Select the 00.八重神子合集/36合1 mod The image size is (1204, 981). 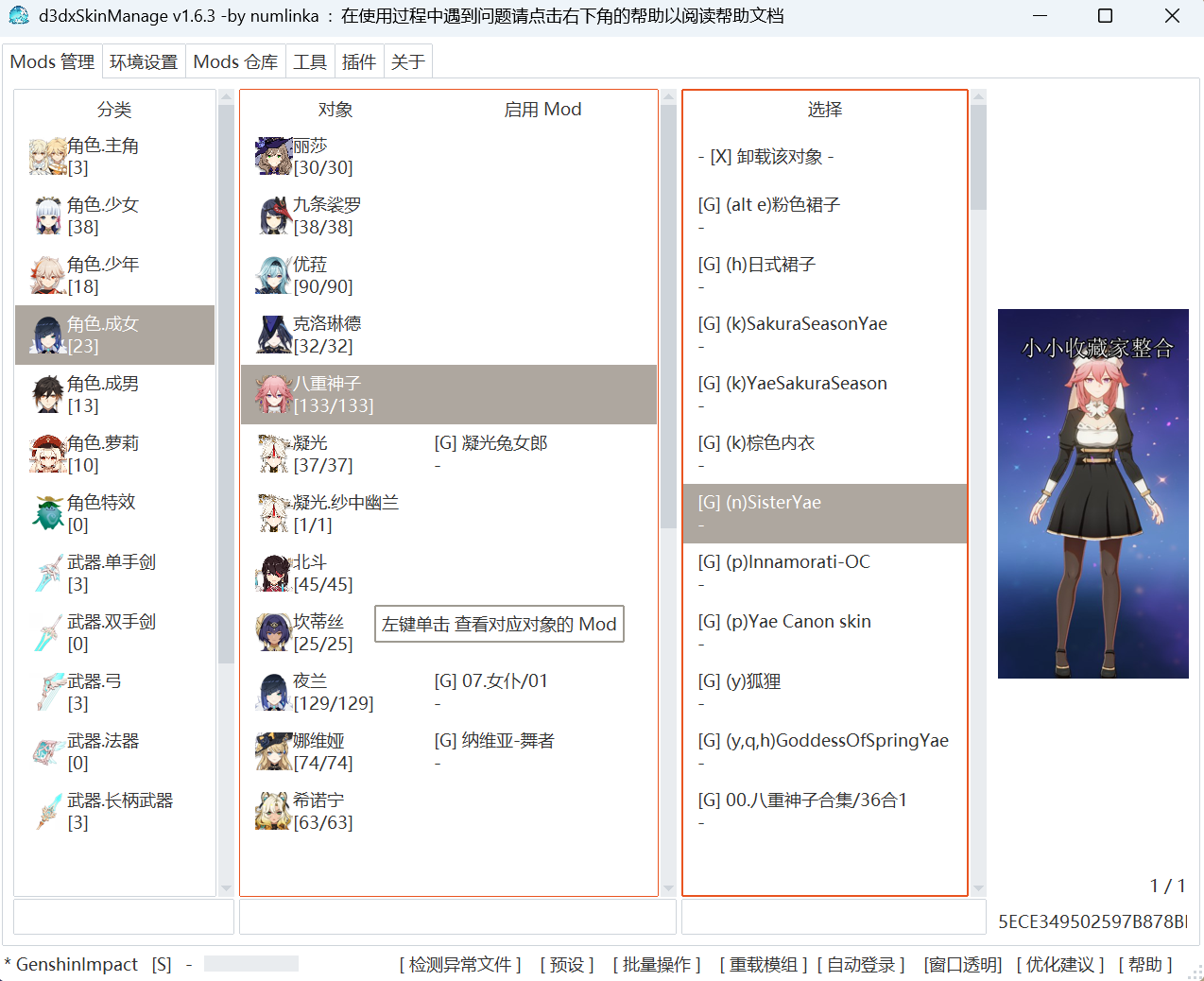[825, 811]
